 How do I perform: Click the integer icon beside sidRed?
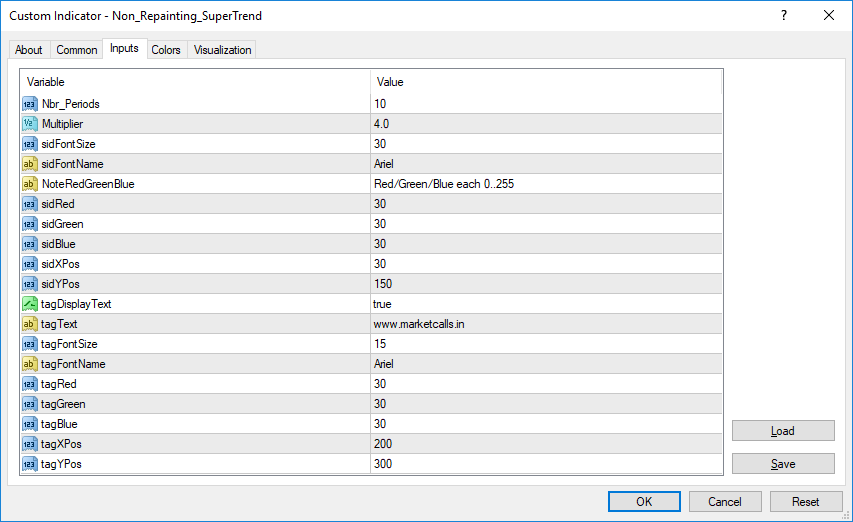tap(29, 204)
